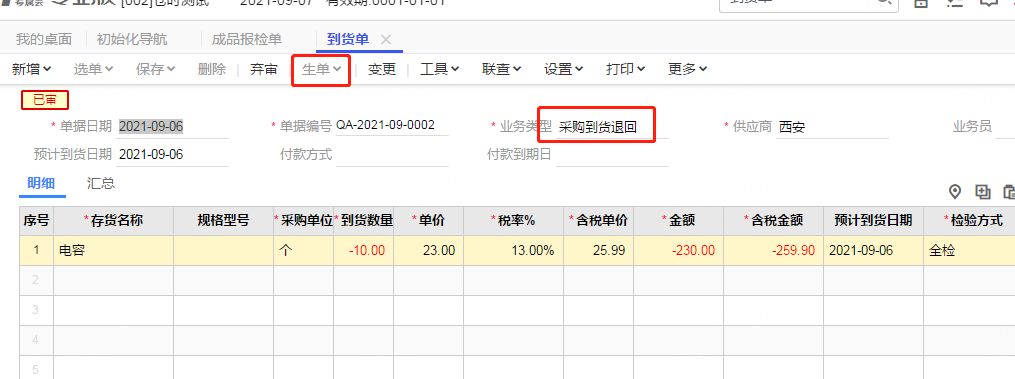Click the 预计到货日期 header field
Screen dimensions: 1015x379
[173, 155]
